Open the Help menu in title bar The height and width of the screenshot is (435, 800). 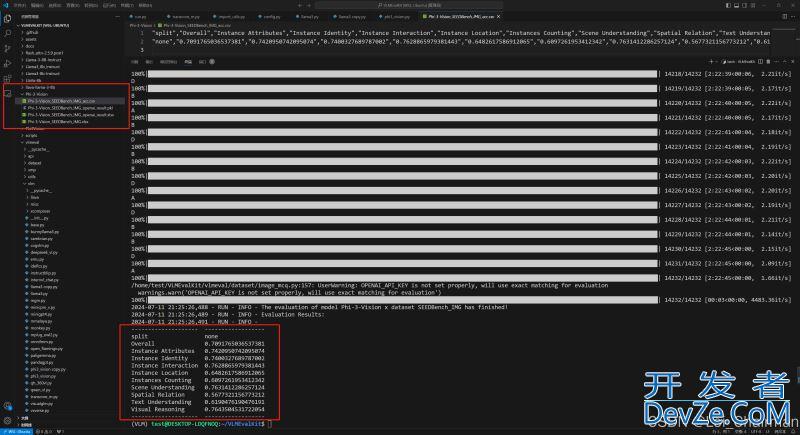(x=145, y=5)
